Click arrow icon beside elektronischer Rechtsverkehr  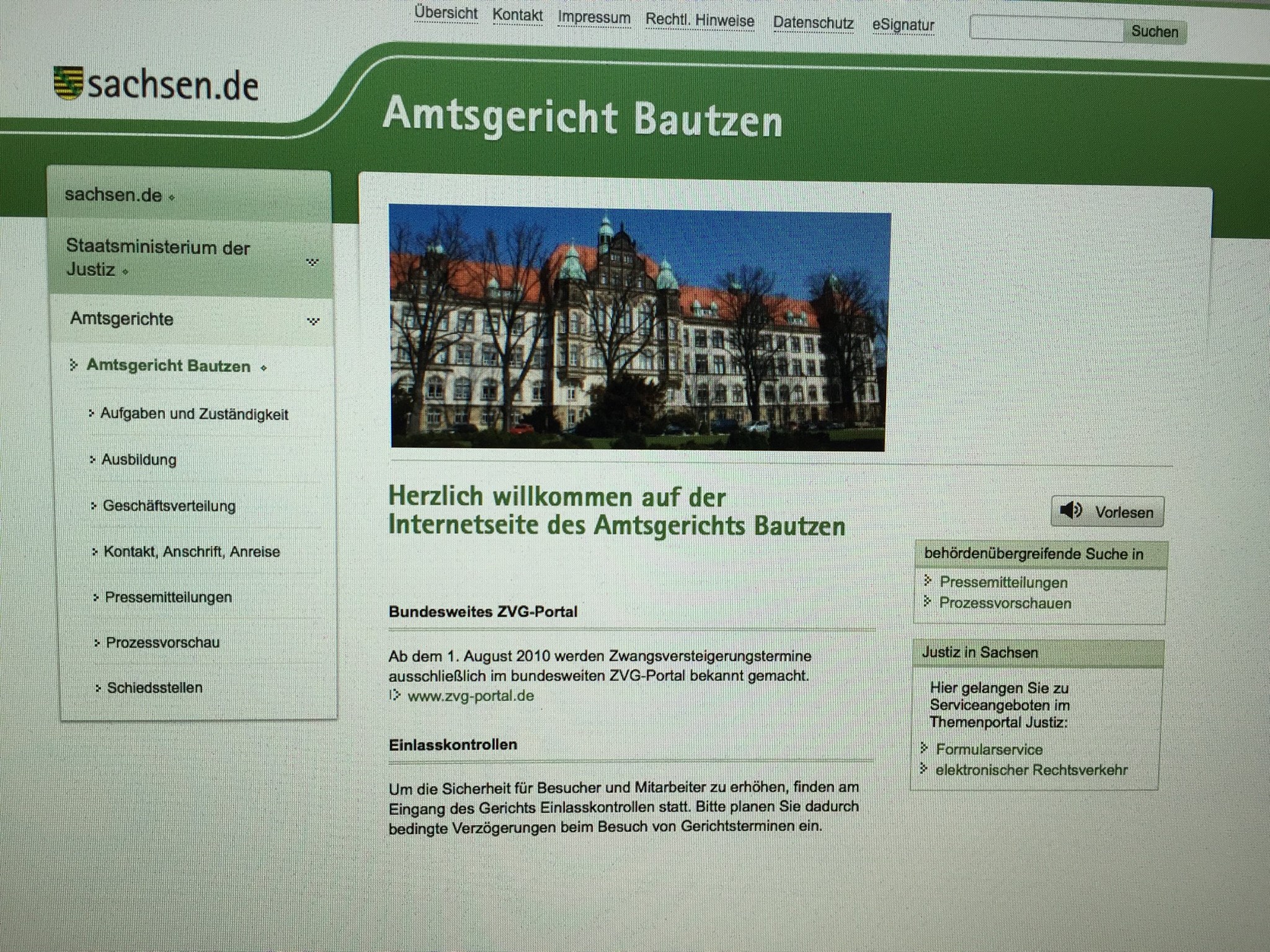(x=923, y=769)
